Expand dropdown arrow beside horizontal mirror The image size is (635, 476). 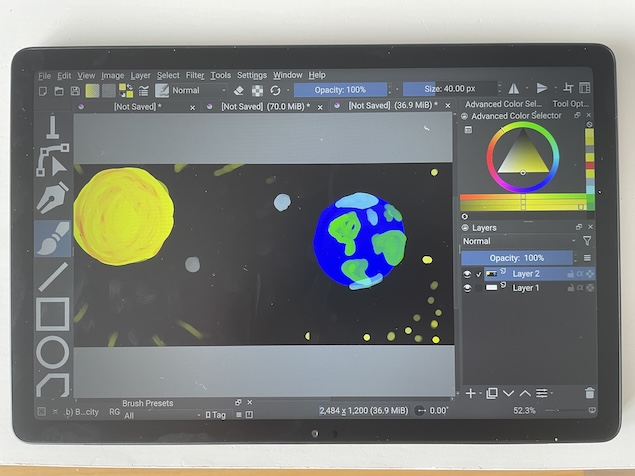click(x=527, y=88)
